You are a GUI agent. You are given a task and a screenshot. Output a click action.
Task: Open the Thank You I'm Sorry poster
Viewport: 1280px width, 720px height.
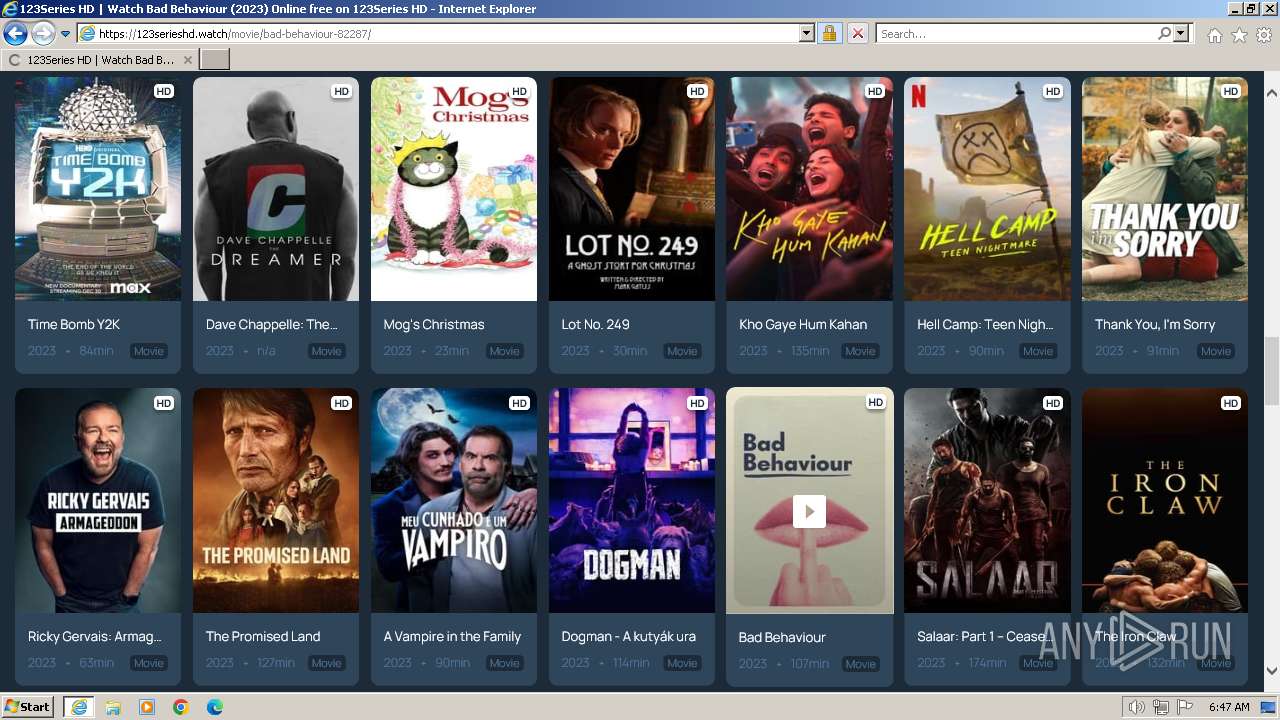[1165, 189]
